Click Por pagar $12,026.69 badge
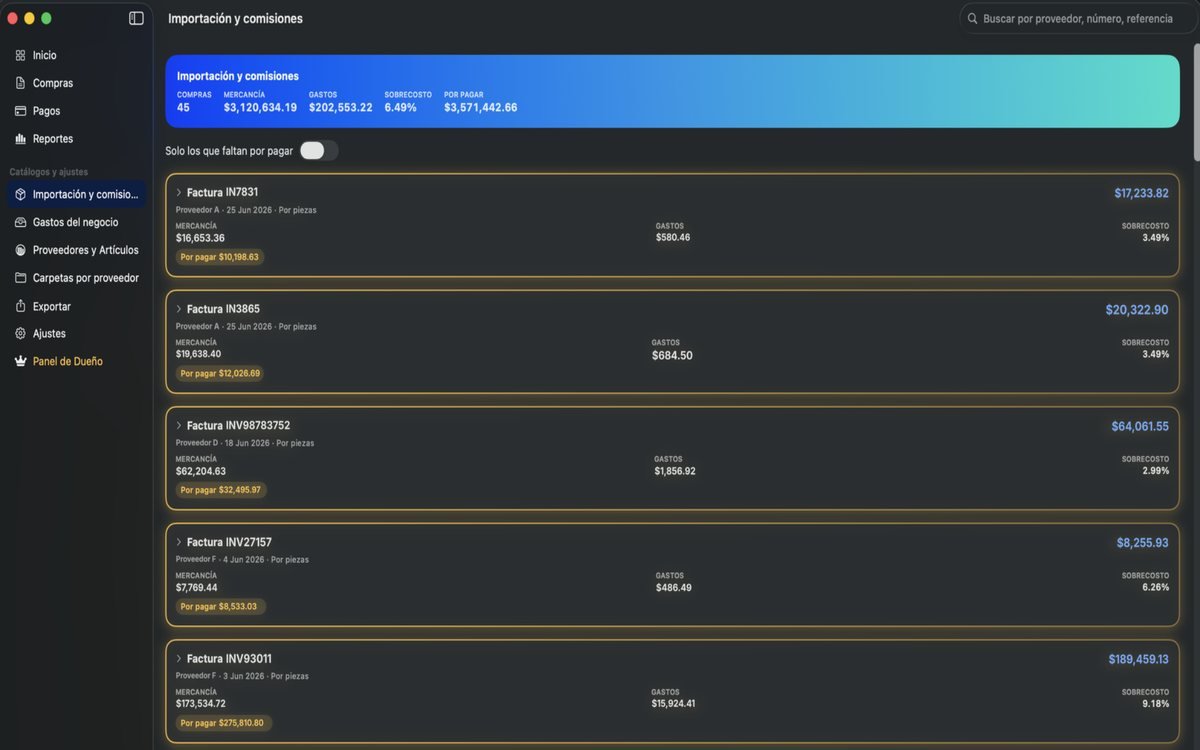1200x750 pixels. pyautogui.click(x=220, y=374)
